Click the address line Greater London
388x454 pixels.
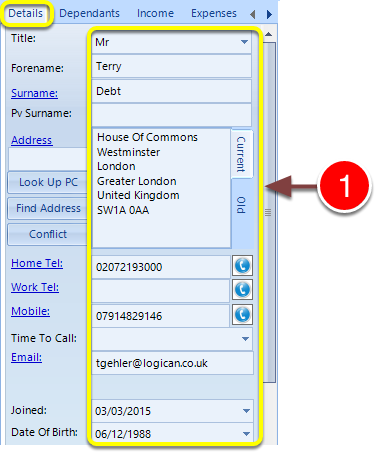137,181
